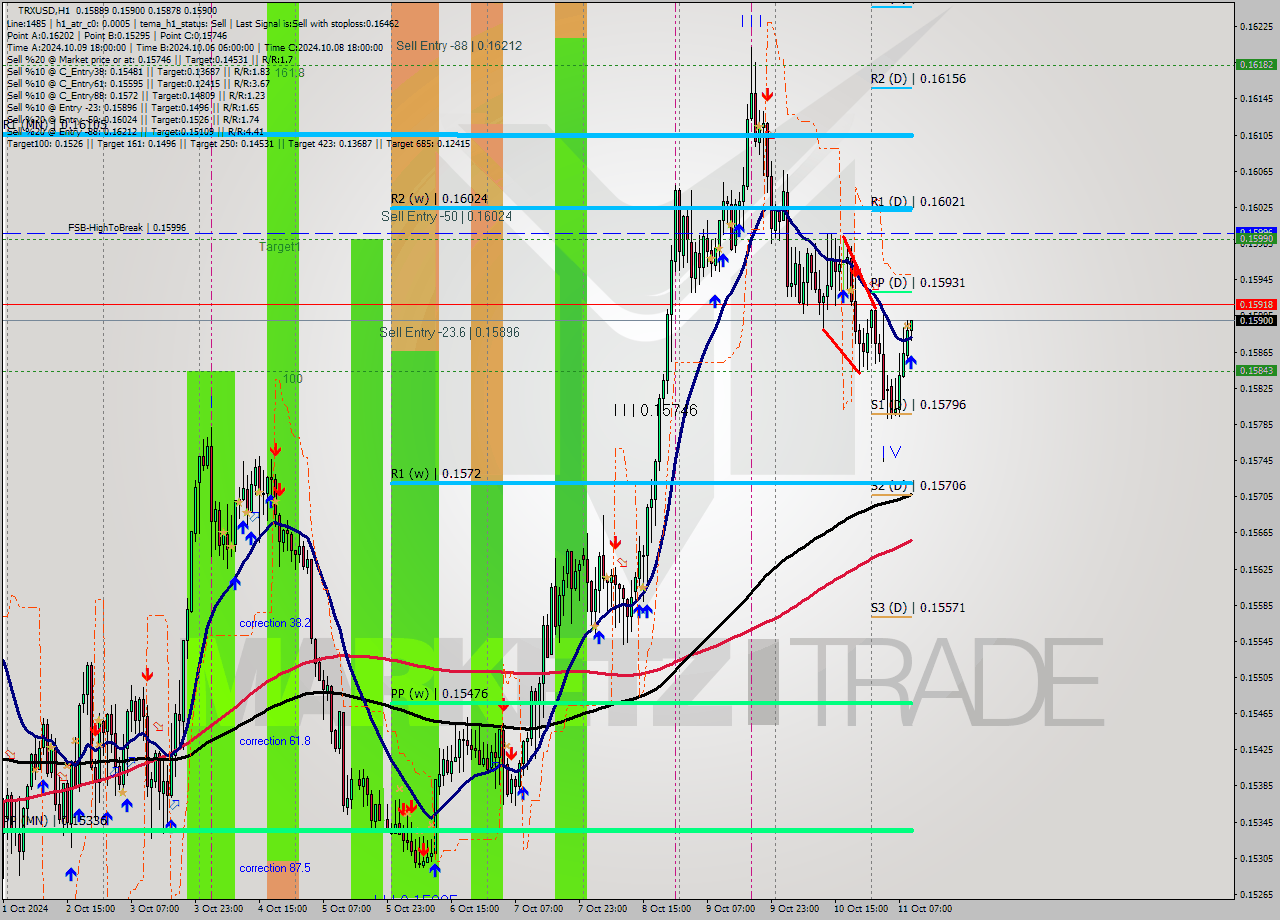This screenshot has width=1280, height=920.
Task: Click the S2 (D) | 0.15706 support label
Action: pos(918,486)
